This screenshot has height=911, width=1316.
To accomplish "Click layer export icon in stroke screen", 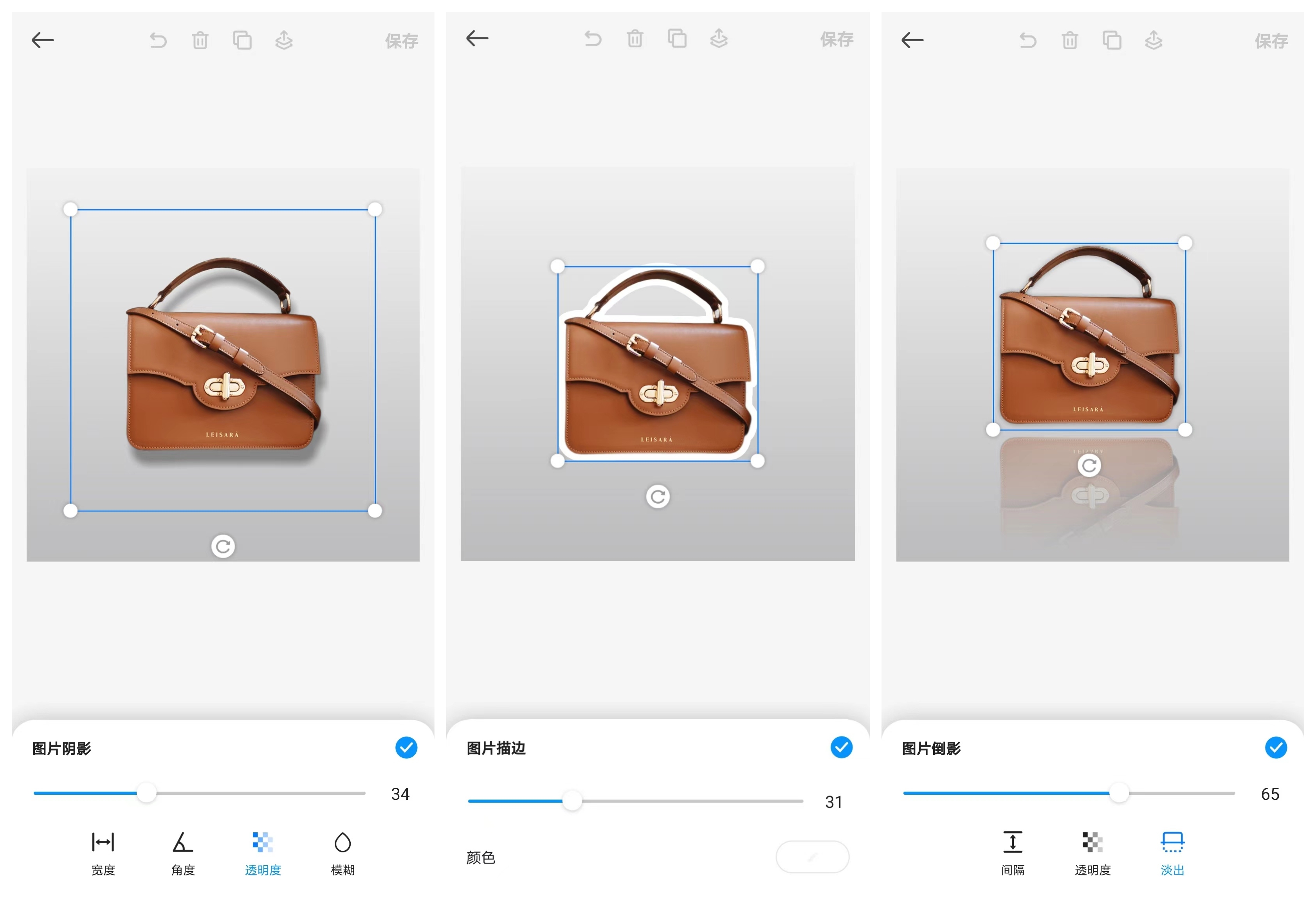I will (719, 39).
